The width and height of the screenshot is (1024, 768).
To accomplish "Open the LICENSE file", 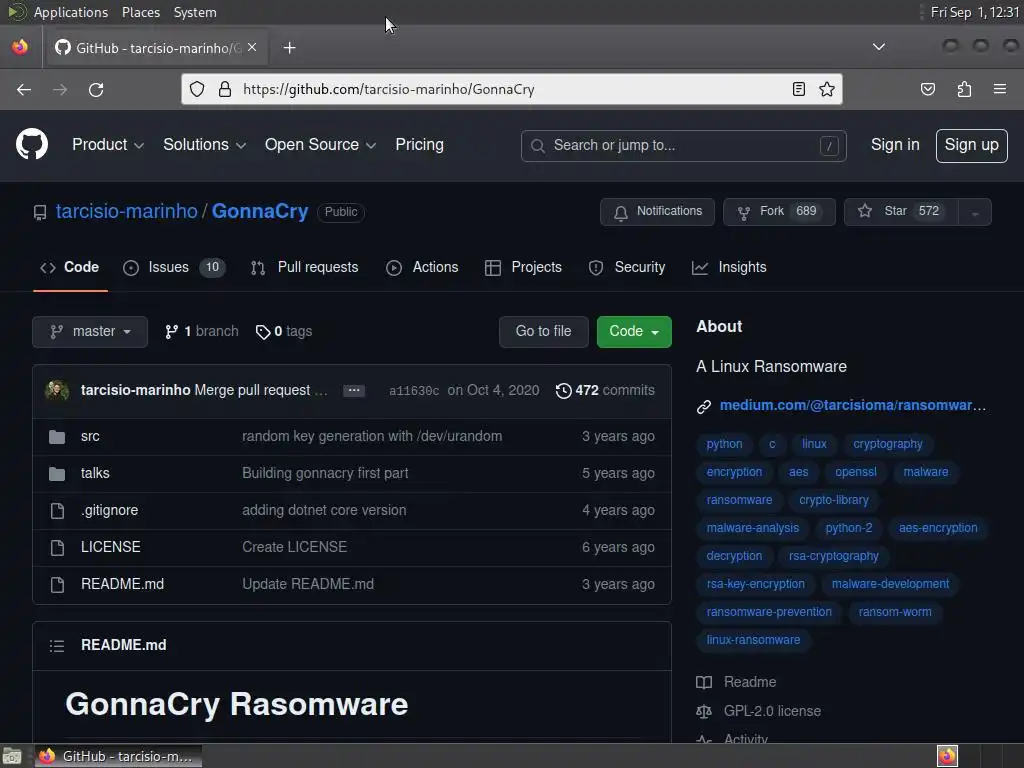I will pos(110,547).
